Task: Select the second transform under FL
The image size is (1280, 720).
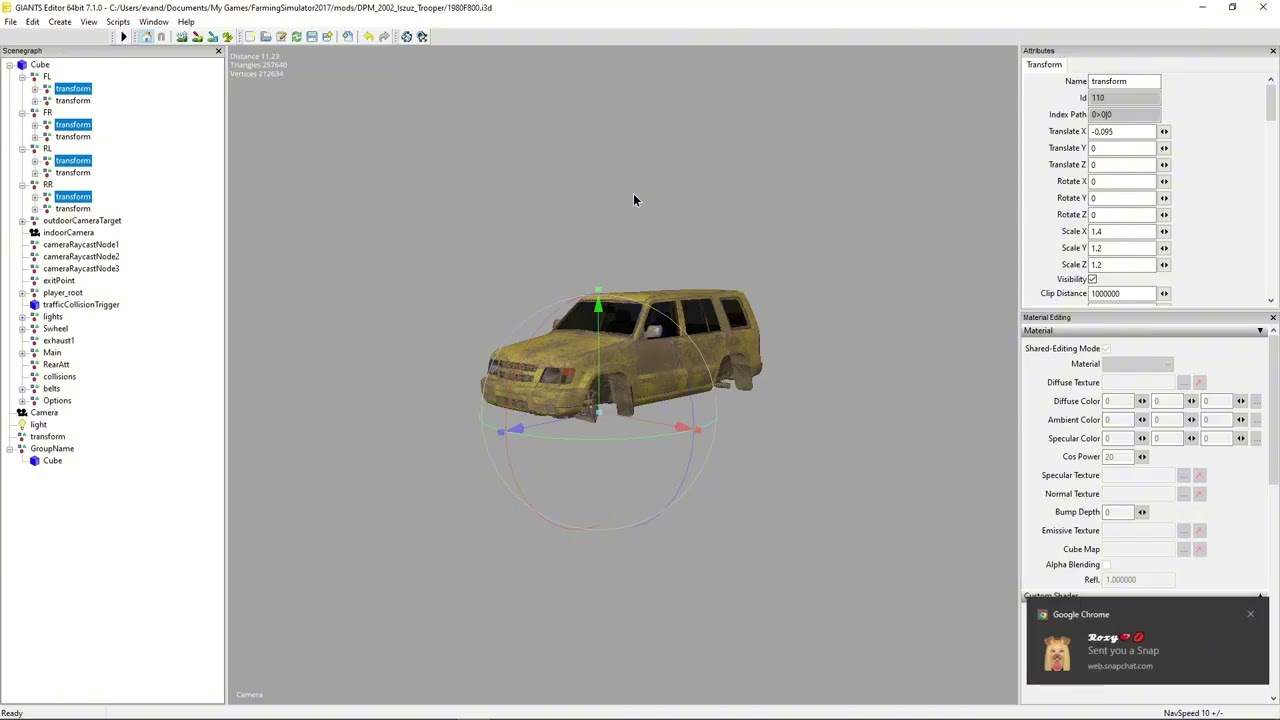Action: click(72, 101)
